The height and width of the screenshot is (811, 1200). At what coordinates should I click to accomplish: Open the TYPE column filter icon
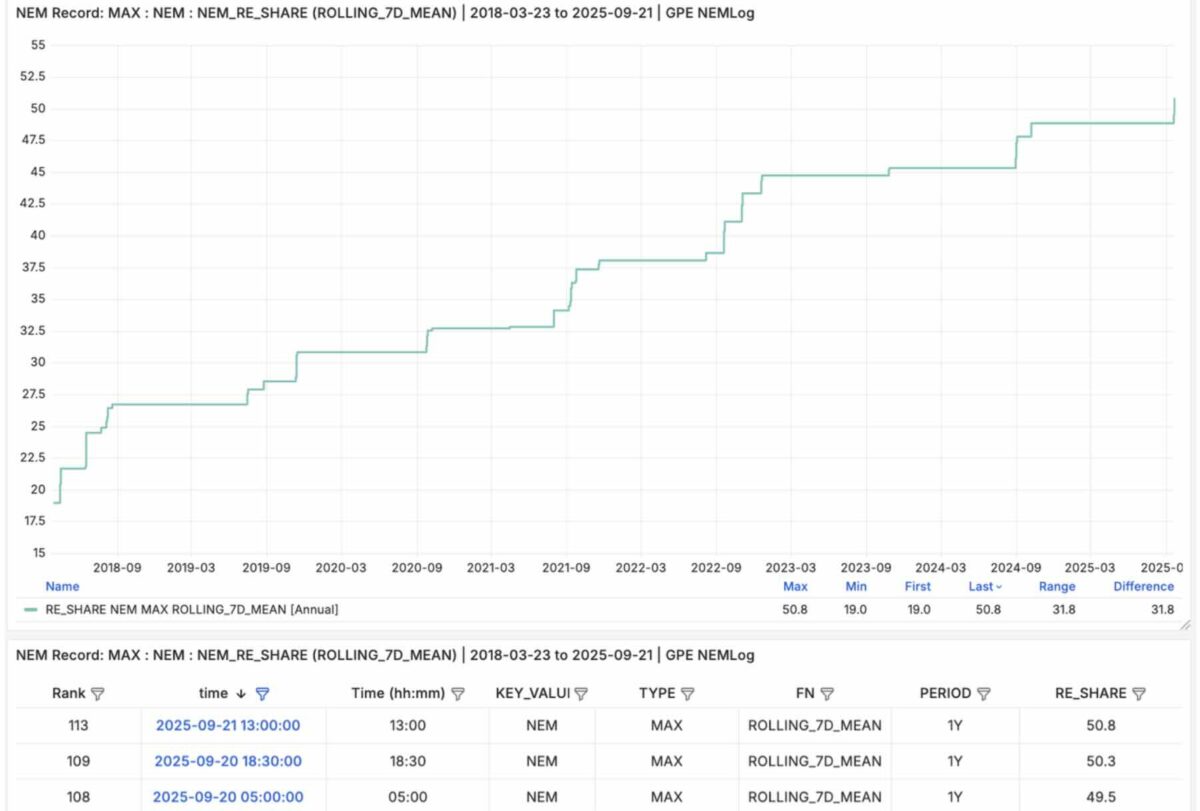[687, 693]
